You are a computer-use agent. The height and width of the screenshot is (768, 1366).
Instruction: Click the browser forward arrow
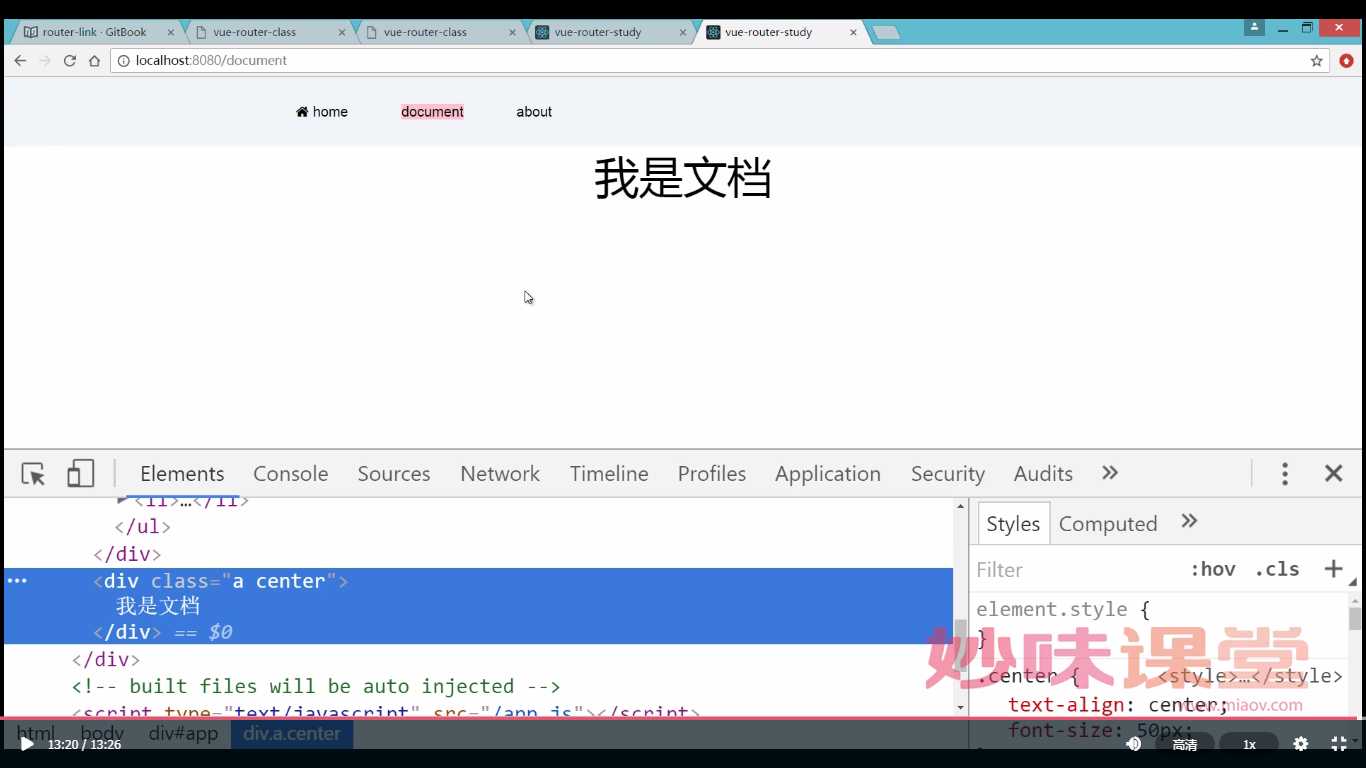pos(45,61)
